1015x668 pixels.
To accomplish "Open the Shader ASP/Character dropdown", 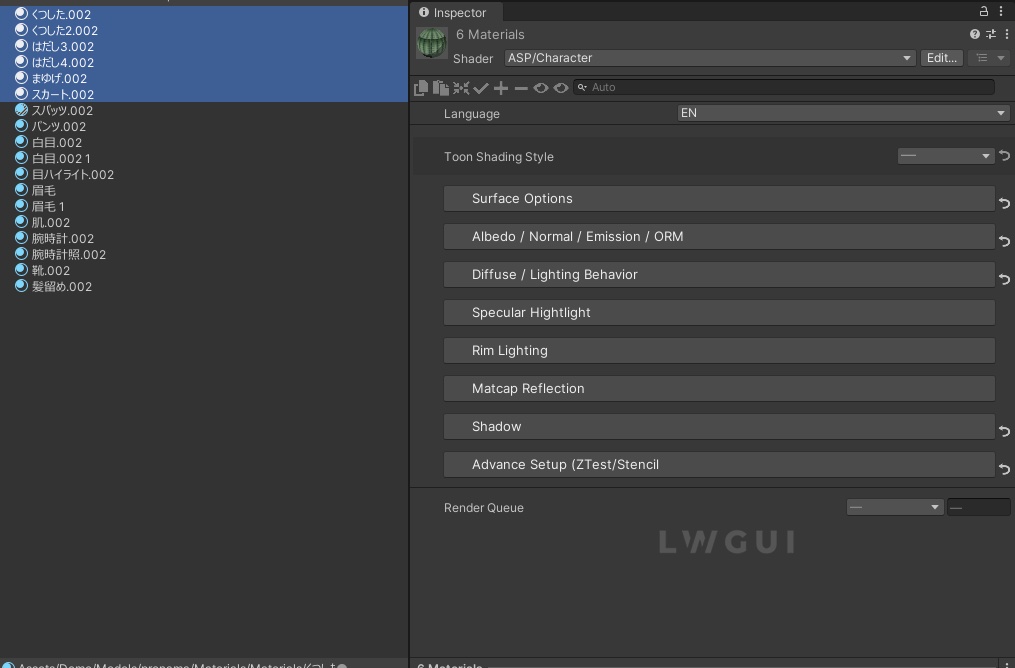I will pos(709,58).
